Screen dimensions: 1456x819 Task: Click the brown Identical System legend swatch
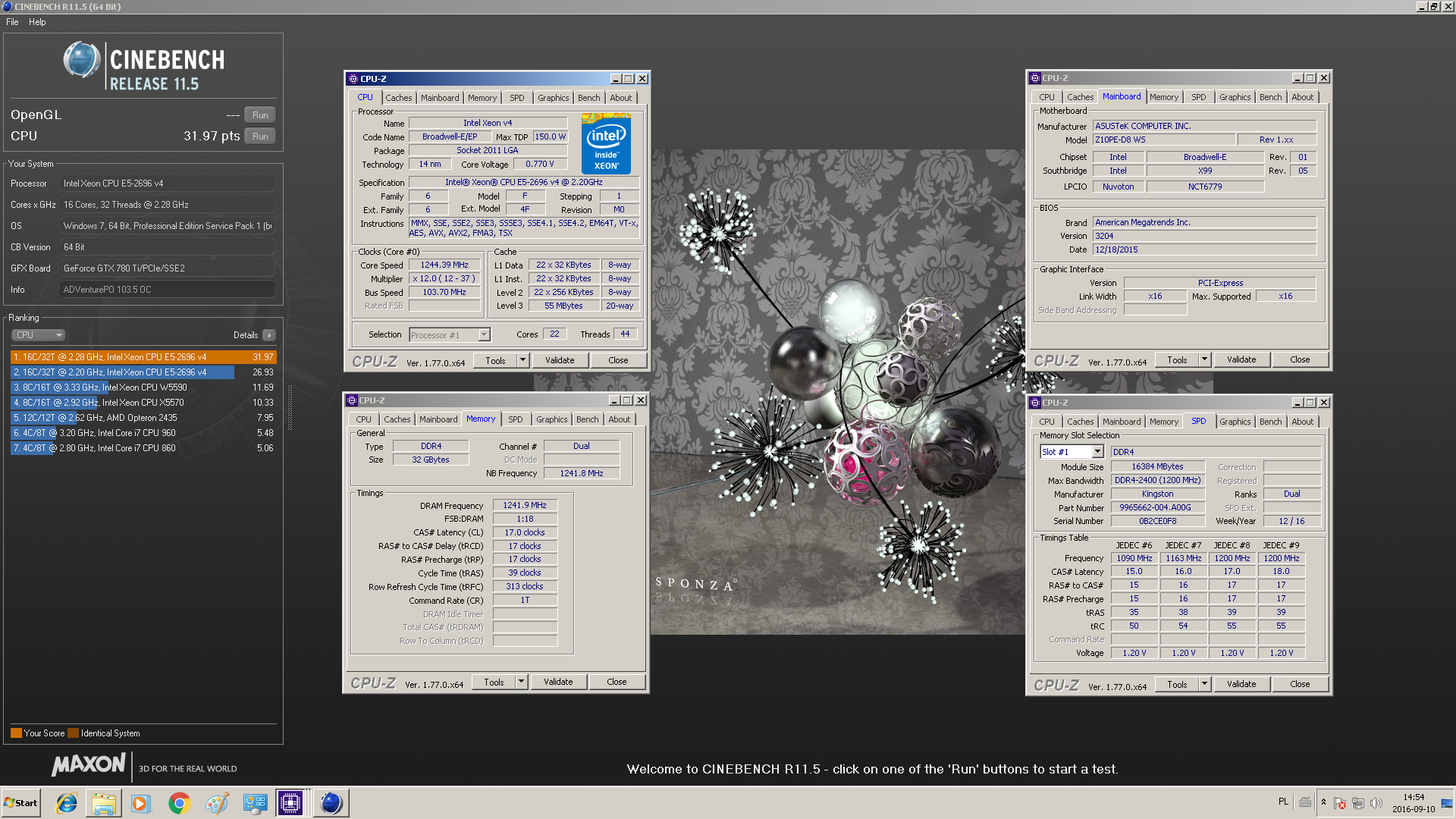click(73, 733)
